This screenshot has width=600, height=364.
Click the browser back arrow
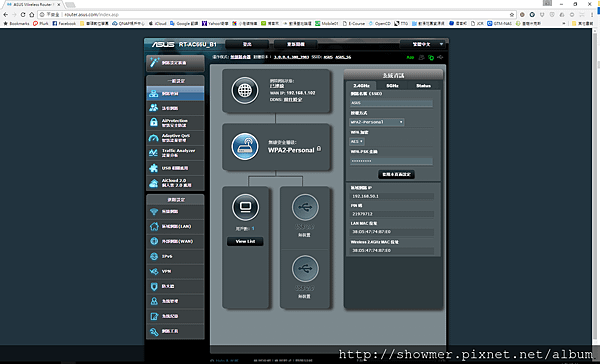pos(5,15)
